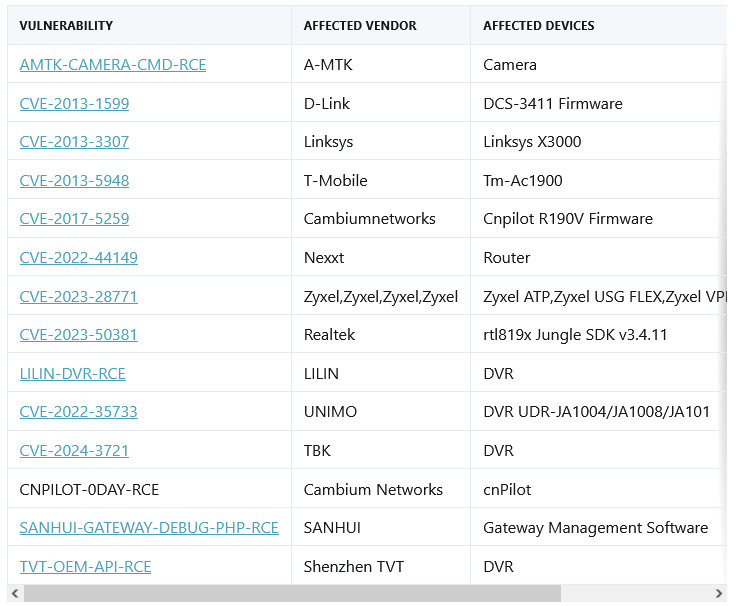This screenshot has width=737, height=606.
Task: Click the CVE-2013-3307 vulnerability link
Action: 74,142
